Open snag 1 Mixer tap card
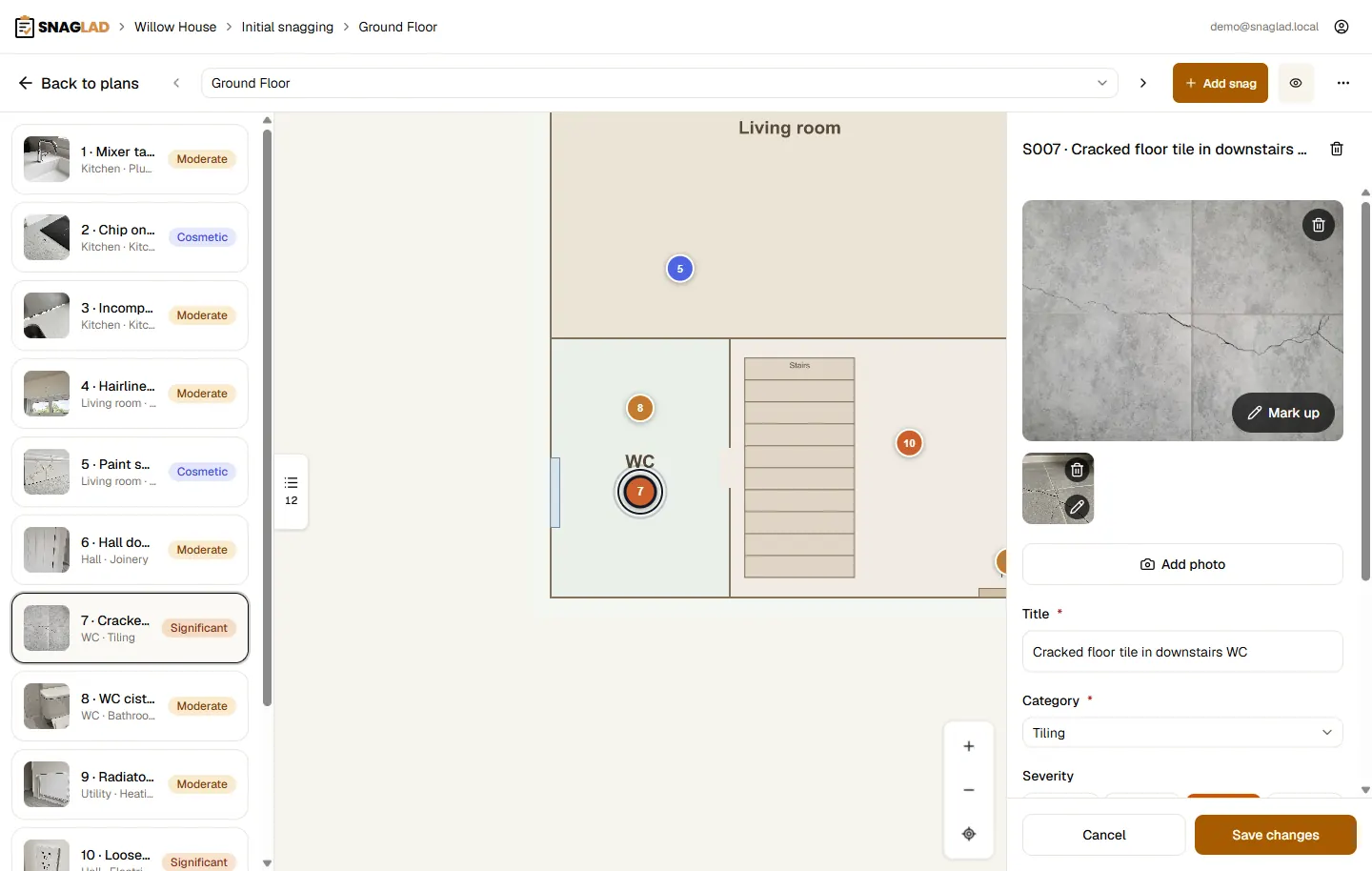 click(x=130, y=159)
